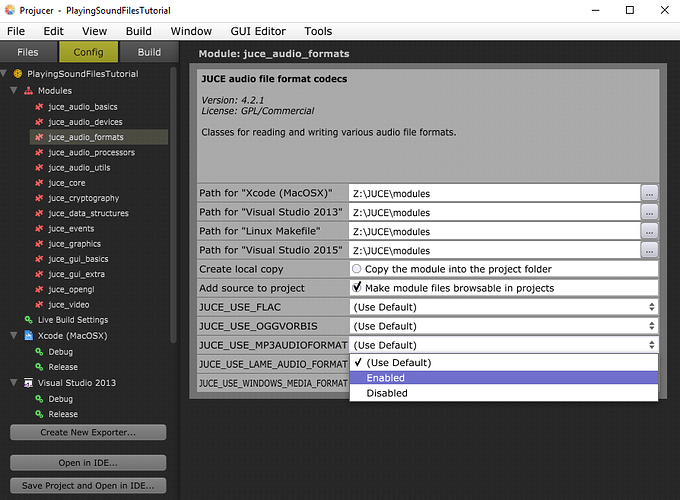Image resolution: width=680 pixels, height=500 pixels.
Task: Click the juce_gui_extra module icon
Action: point(39,274)
